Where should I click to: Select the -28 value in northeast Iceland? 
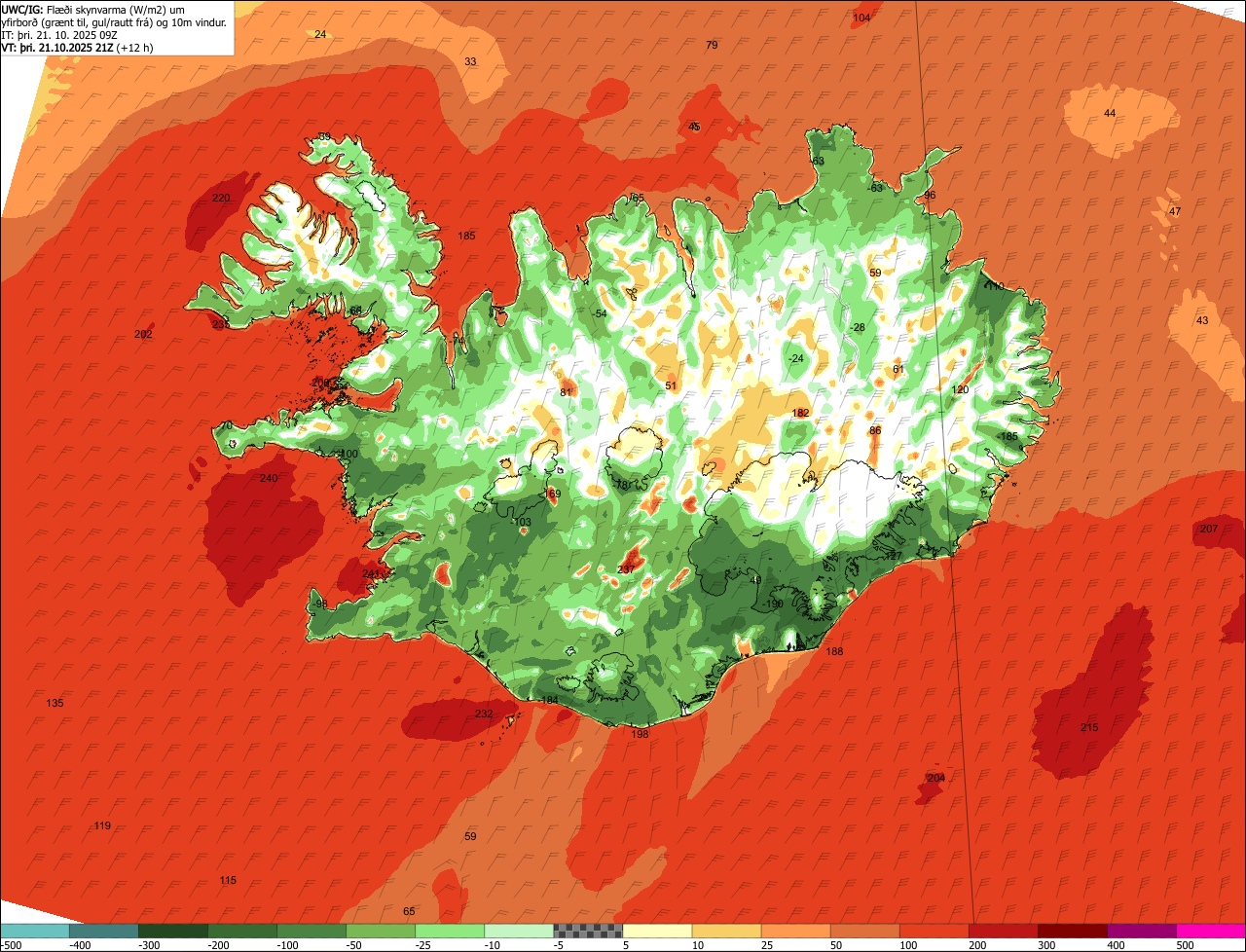pos(857,327)
